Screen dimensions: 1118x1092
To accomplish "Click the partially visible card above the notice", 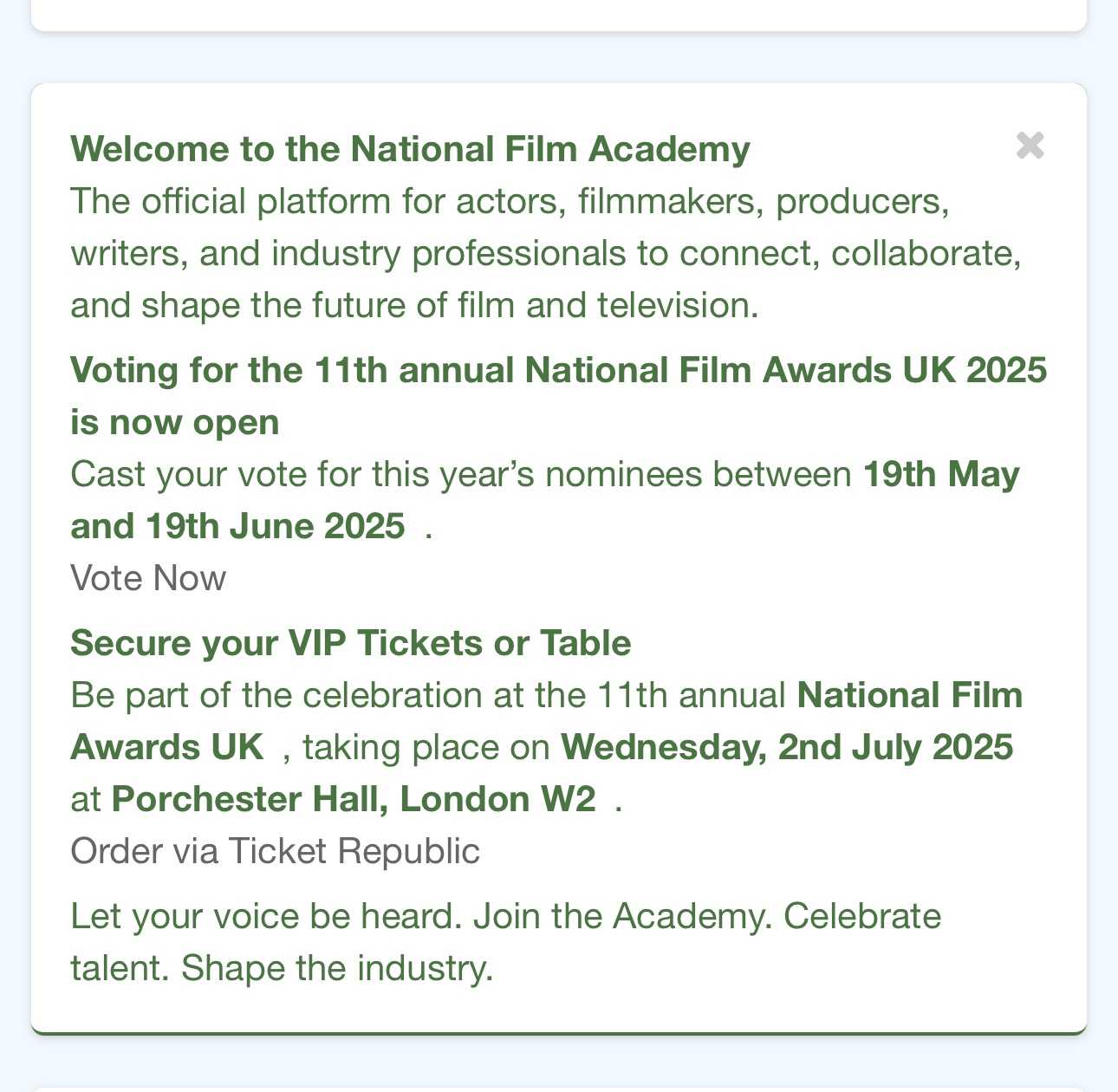I will pos(559,15).
